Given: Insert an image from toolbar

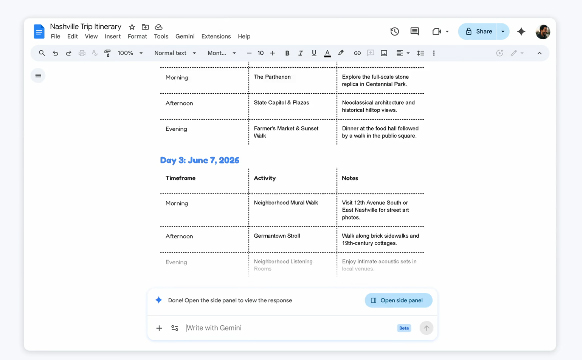Looking at the screenshot, I should [384, 53].
